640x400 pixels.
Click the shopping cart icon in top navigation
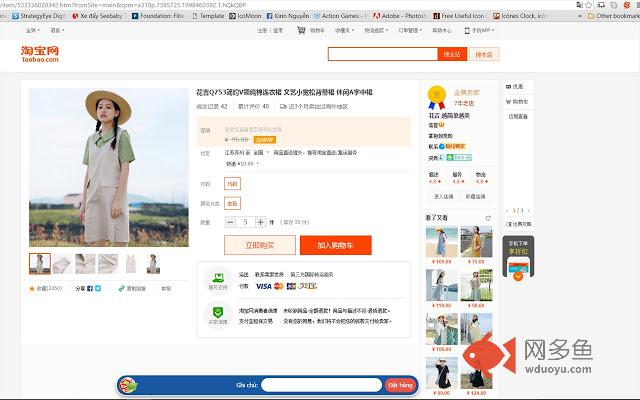301,30
